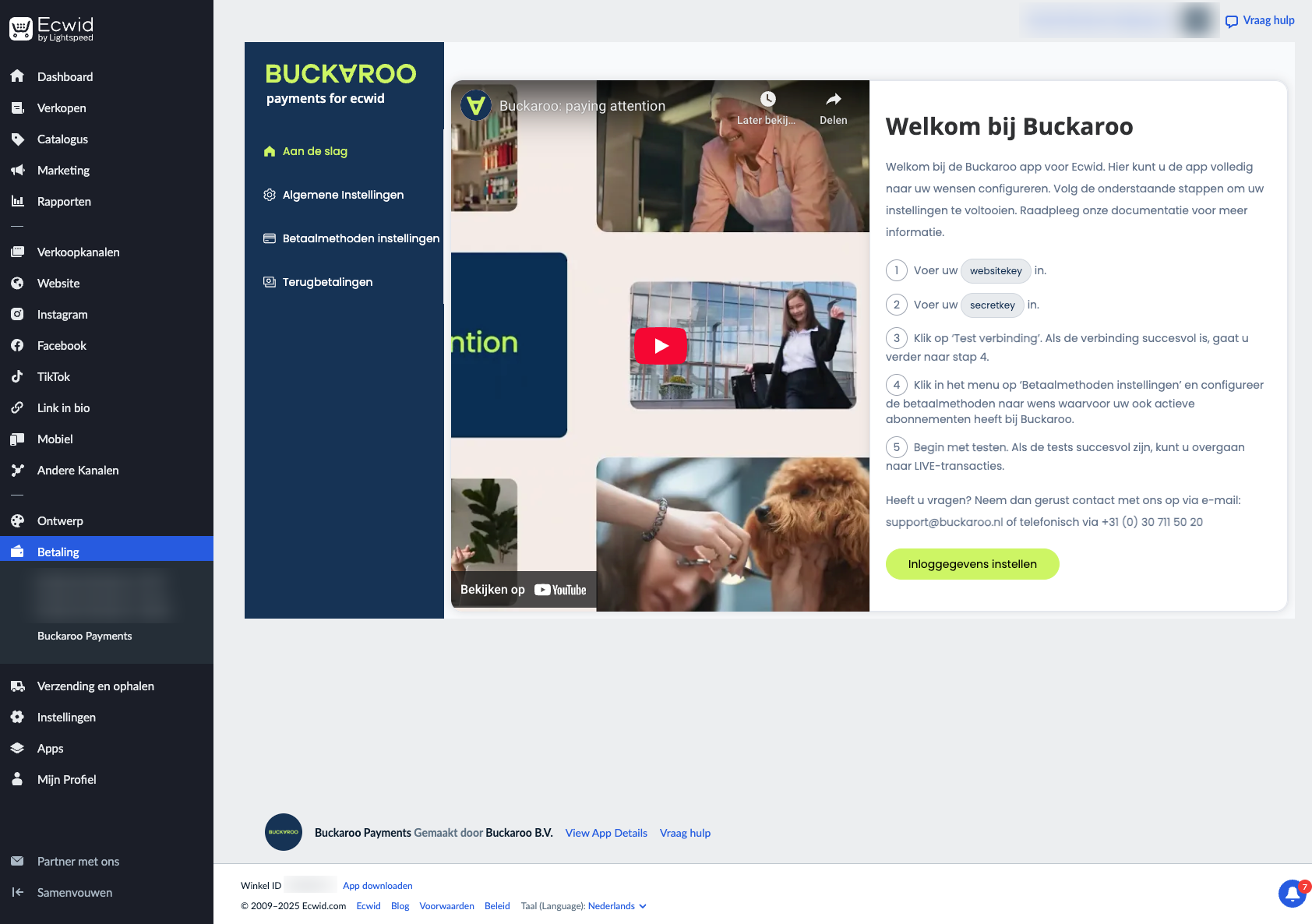Click the Ontwerp palette icon
This screenshot has height=924, width=1312.
click(x=17, y=520)
